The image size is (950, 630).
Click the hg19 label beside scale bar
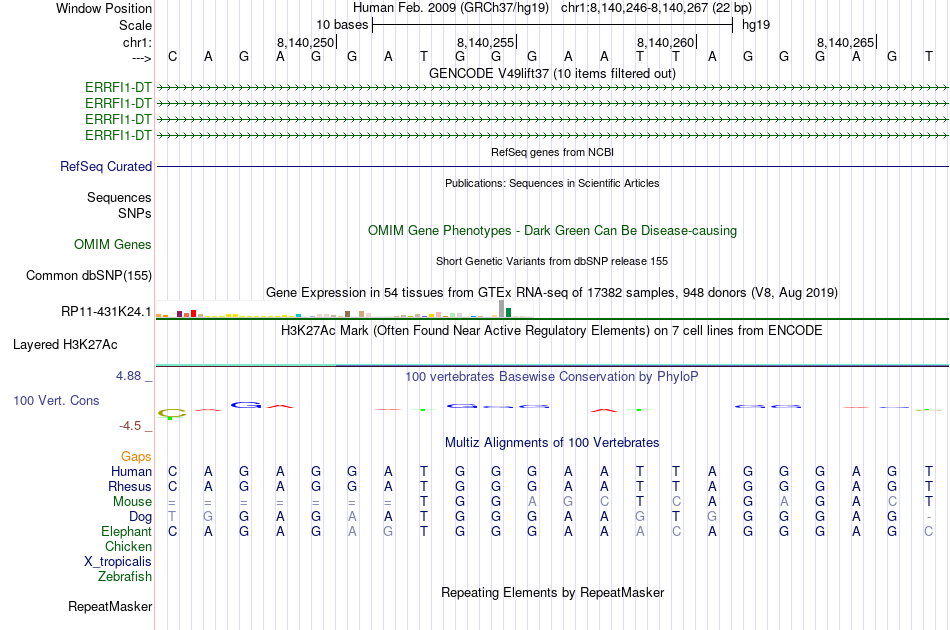click(x=756, y=25)
